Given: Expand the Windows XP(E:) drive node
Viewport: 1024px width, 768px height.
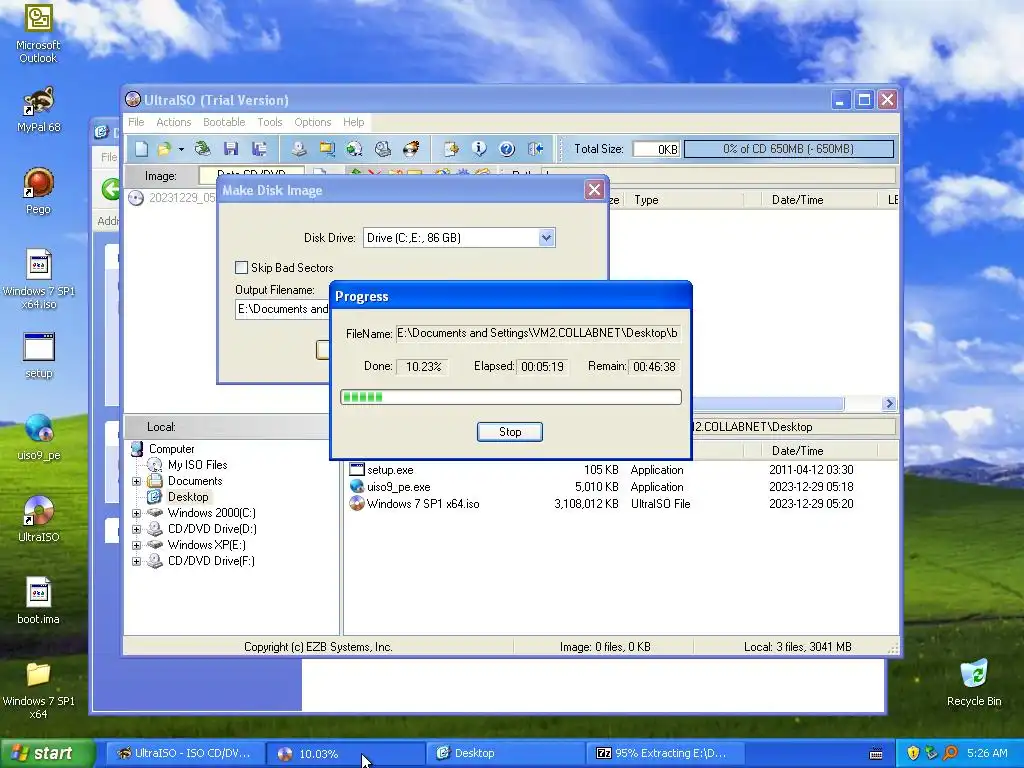Looking at the screenshot, I should click(x=136, y=545).
